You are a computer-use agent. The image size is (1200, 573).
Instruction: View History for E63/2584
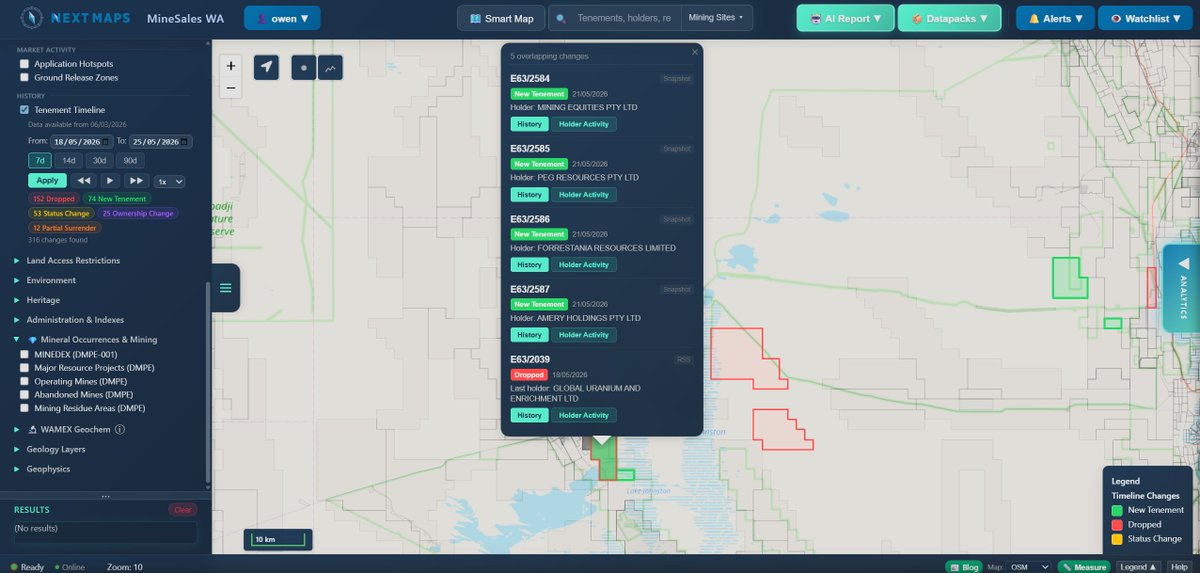click(529, 124)
